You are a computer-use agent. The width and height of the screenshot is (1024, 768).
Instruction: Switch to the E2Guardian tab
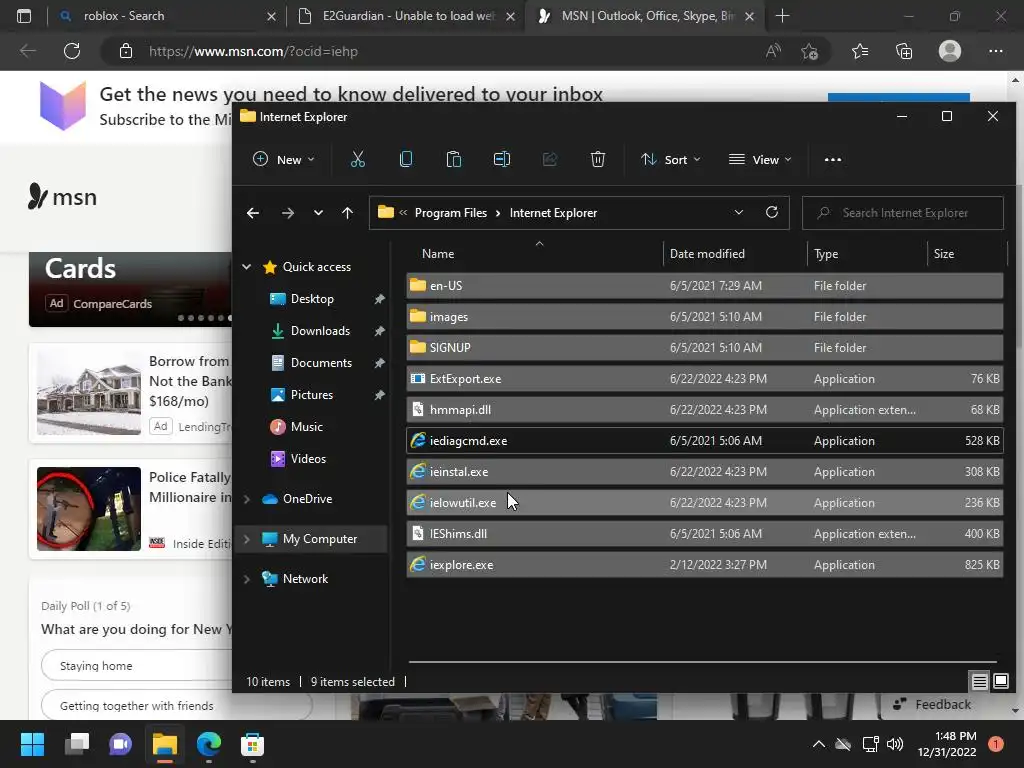[x=405, y=16]
